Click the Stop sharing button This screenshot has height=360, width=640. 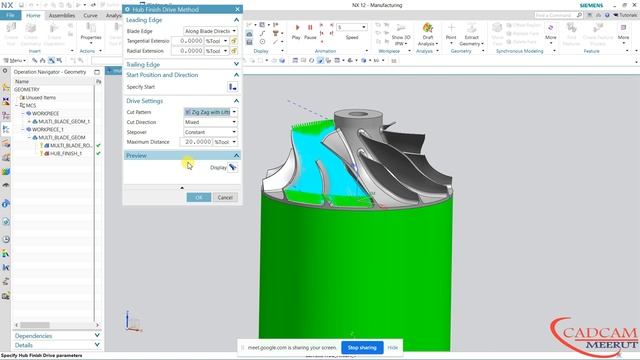(362, 348)
